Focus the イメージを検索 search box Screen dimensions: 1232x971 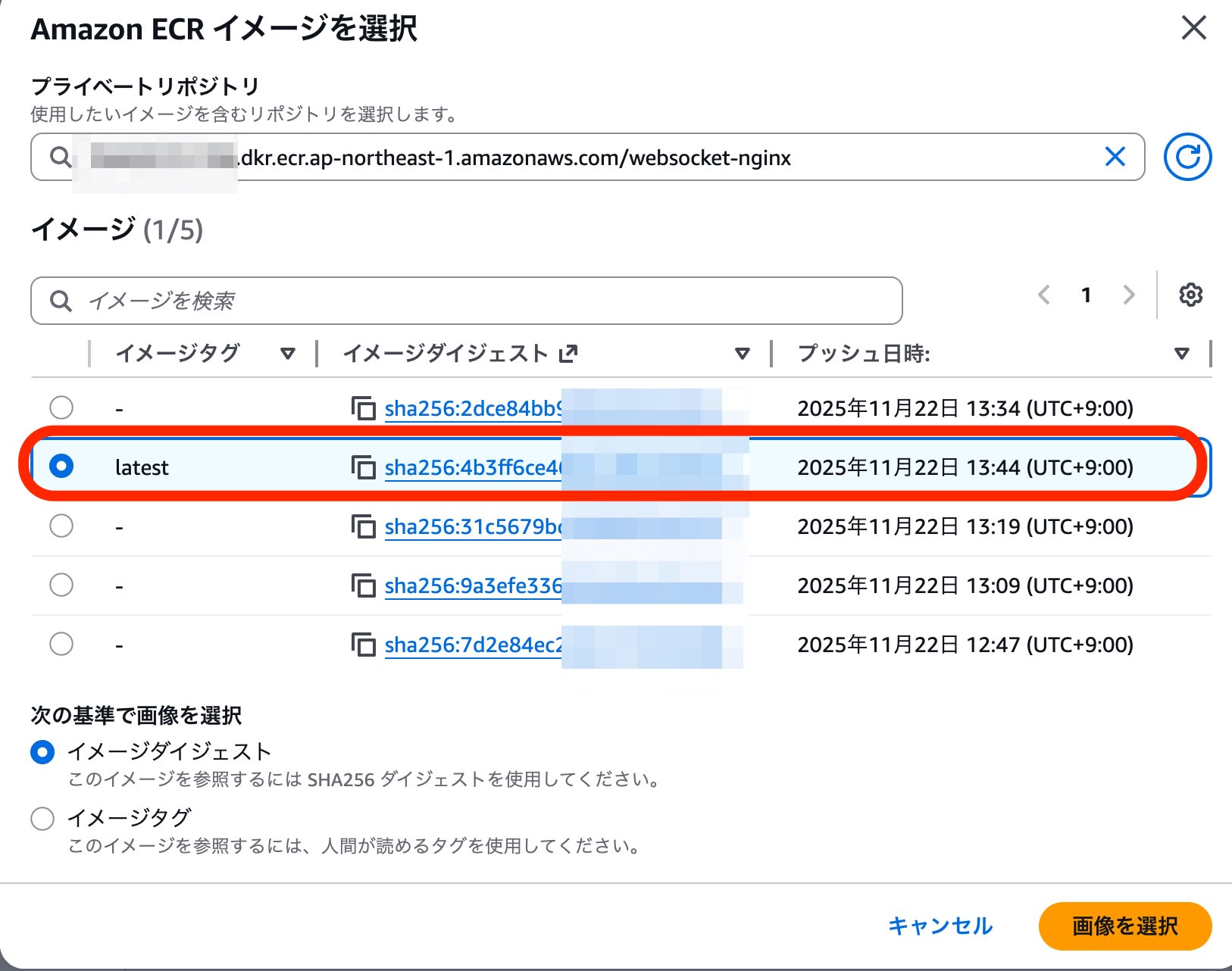(x=466, y=301)
